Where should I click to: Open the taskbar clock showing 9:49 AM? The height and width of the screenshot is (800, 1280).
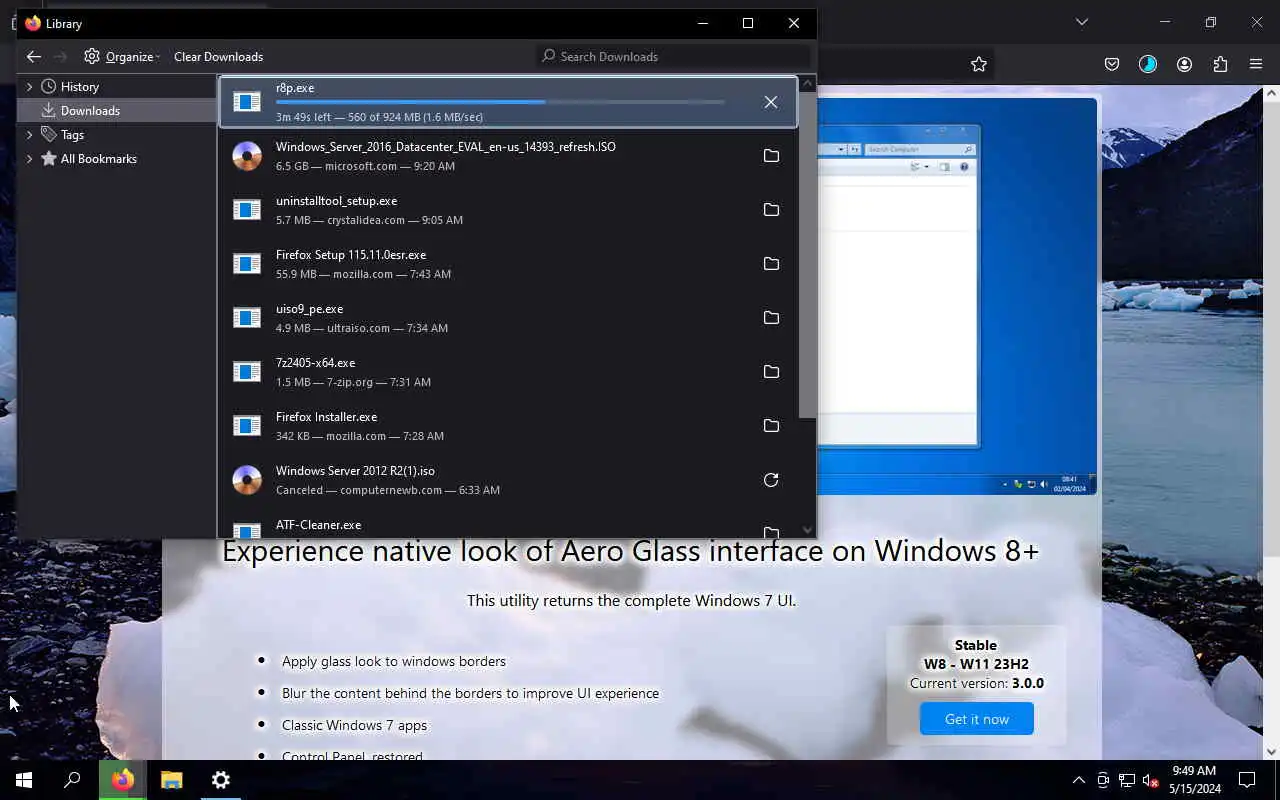click(x=1194, y=780)
